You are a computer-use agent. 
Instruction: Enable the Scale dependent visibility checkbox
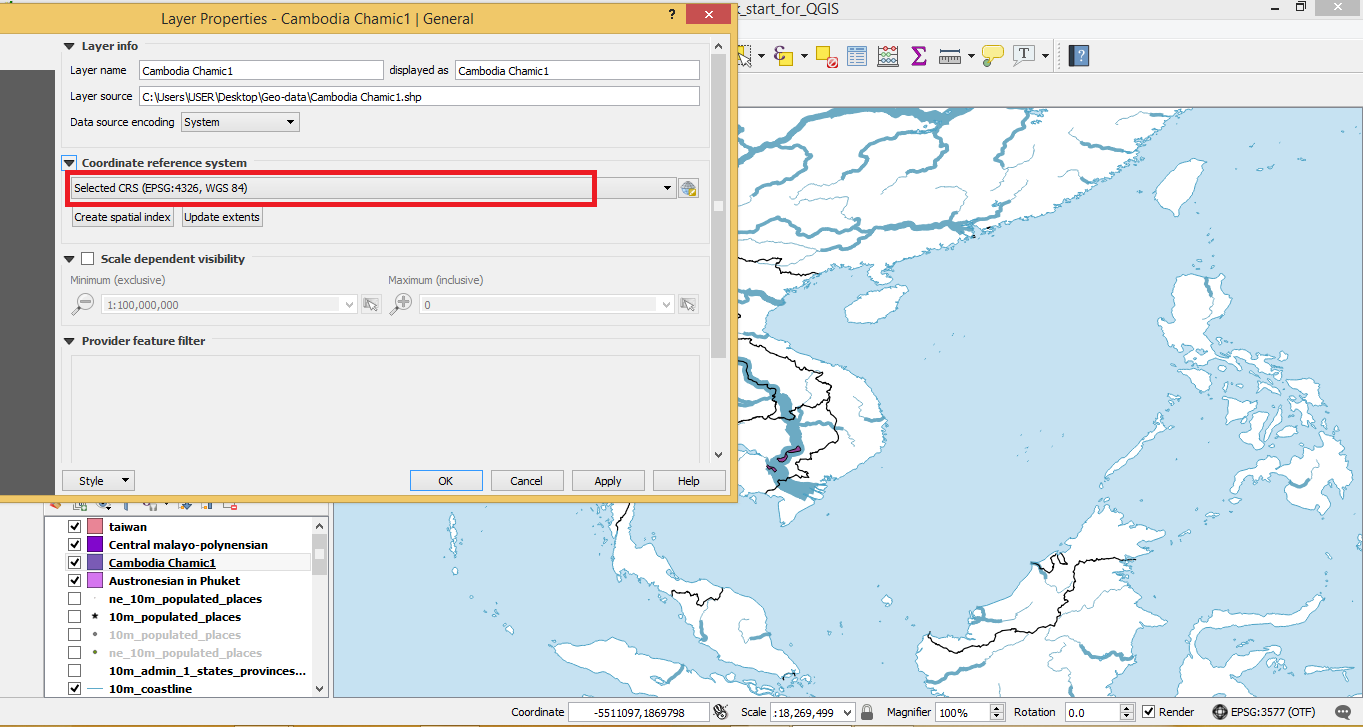click(88, 259)
